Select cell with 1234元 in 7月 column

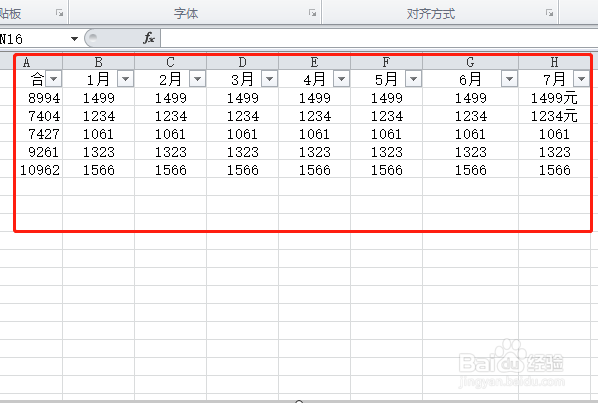(x=555, y=116)
